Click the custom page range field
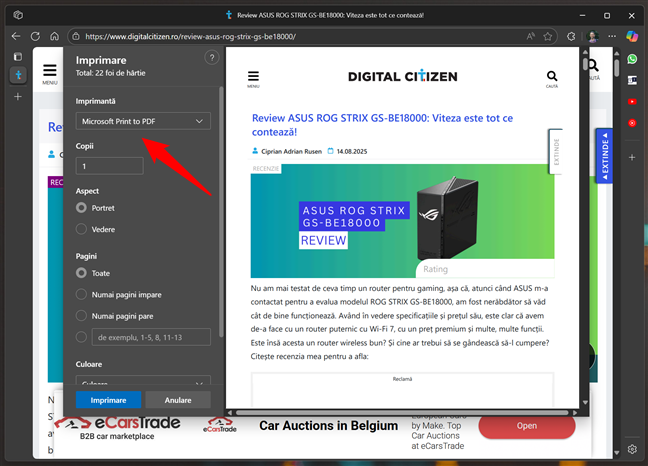The height and width of the screenshot is (466, 648). 150,337
